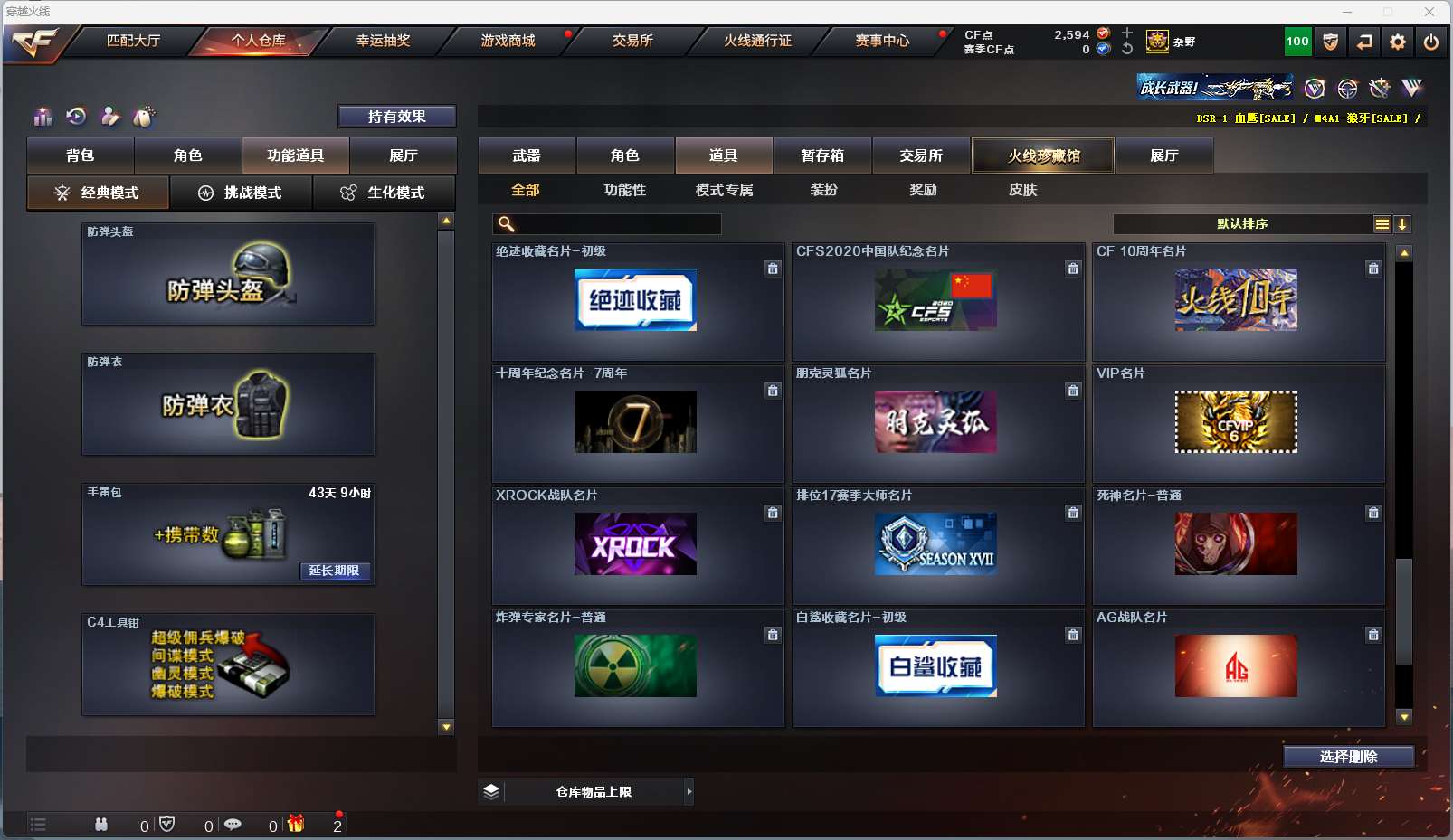This screenshot has width=1453, height=840.
Task: Click the layers icon next to 仓库物品上限
Action: pyautogui.click(x=491, y=791)
